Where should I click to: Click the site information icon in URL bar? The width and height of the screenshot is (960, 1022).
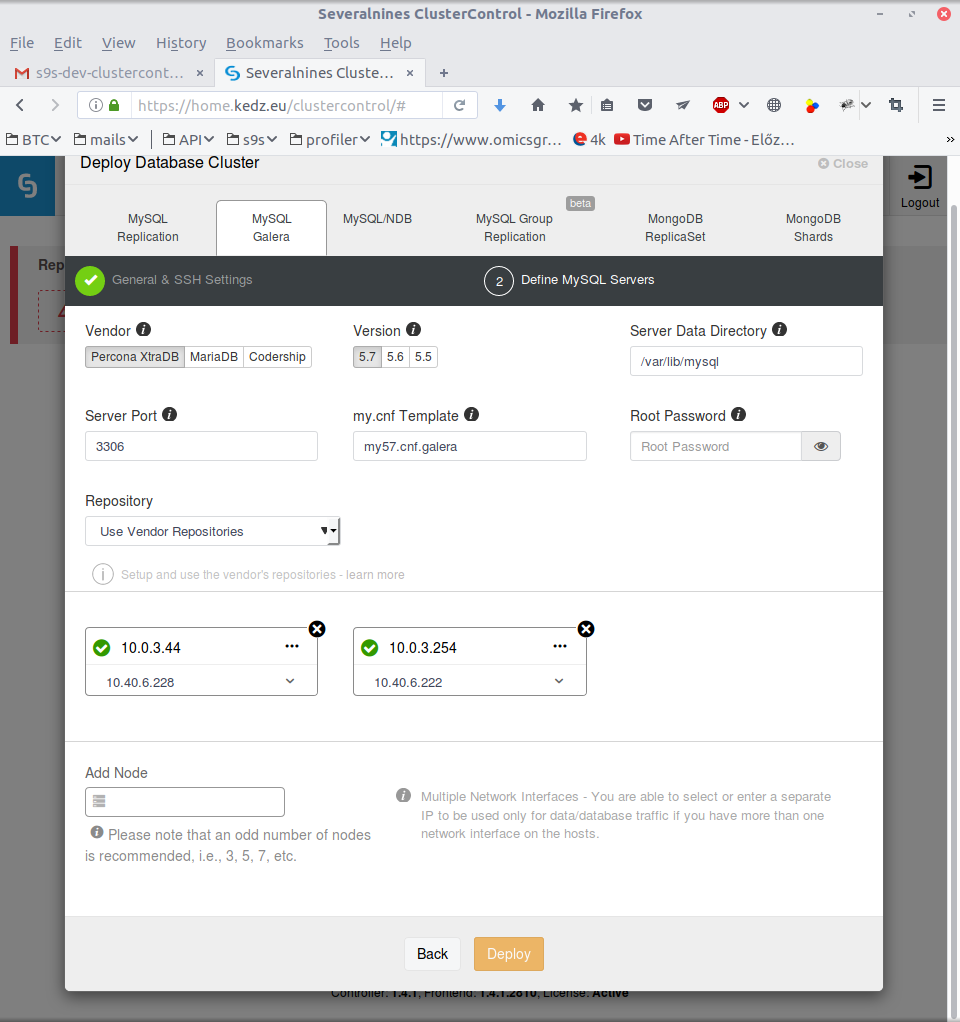point(96,105)
